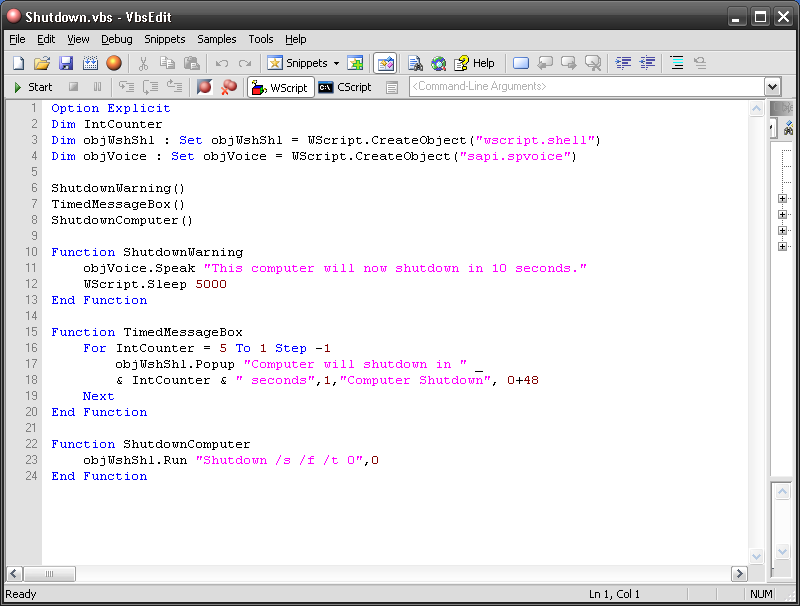Open the Snippets dropdown arrow
800x606 pixels.
(336, 63)
